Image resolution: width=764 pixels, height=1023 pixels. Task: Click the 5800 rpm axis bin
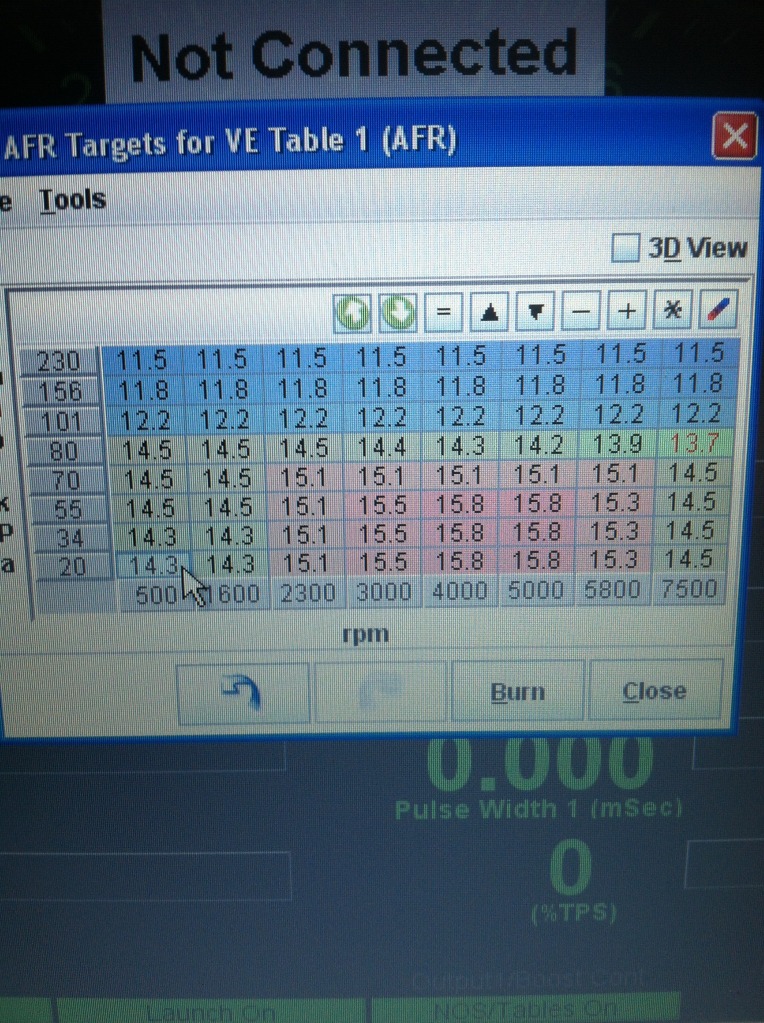pos(613,588)
